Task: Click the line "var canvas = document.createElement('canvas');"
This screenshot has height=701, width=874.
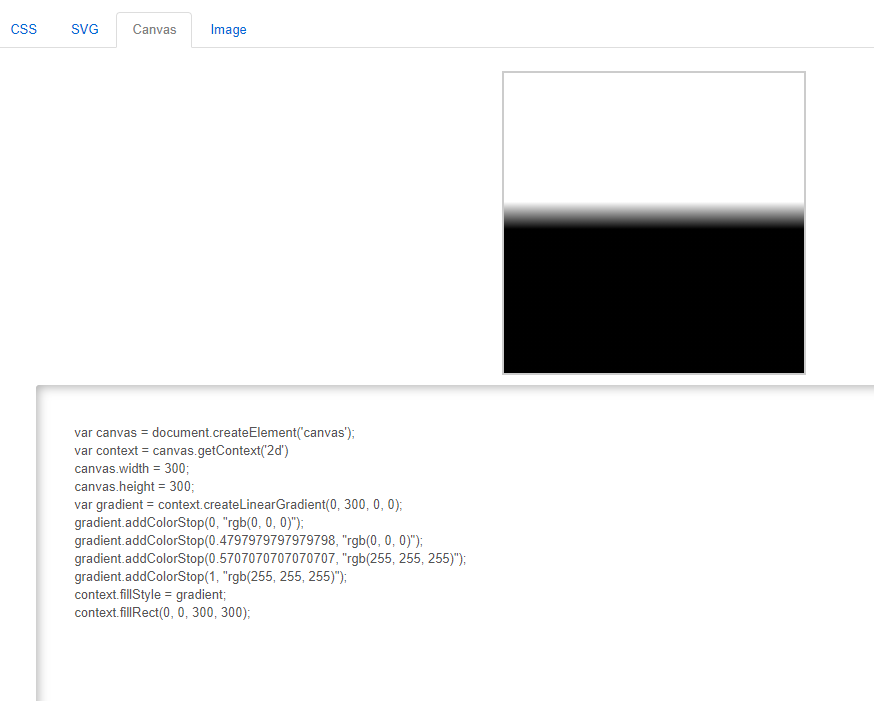Action: tap(215, 433)
